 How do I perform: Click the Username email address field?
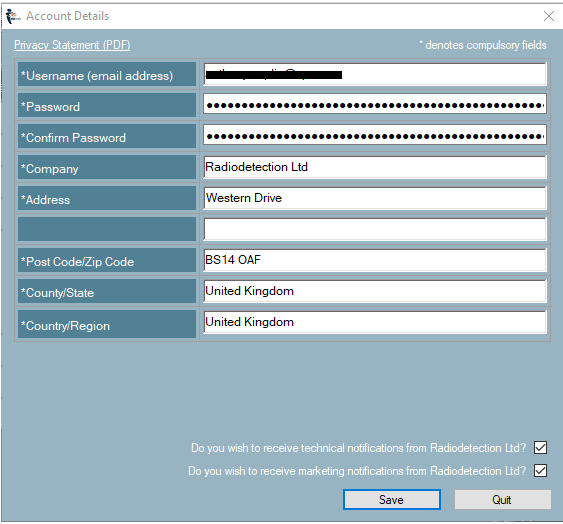coord(375,74)
